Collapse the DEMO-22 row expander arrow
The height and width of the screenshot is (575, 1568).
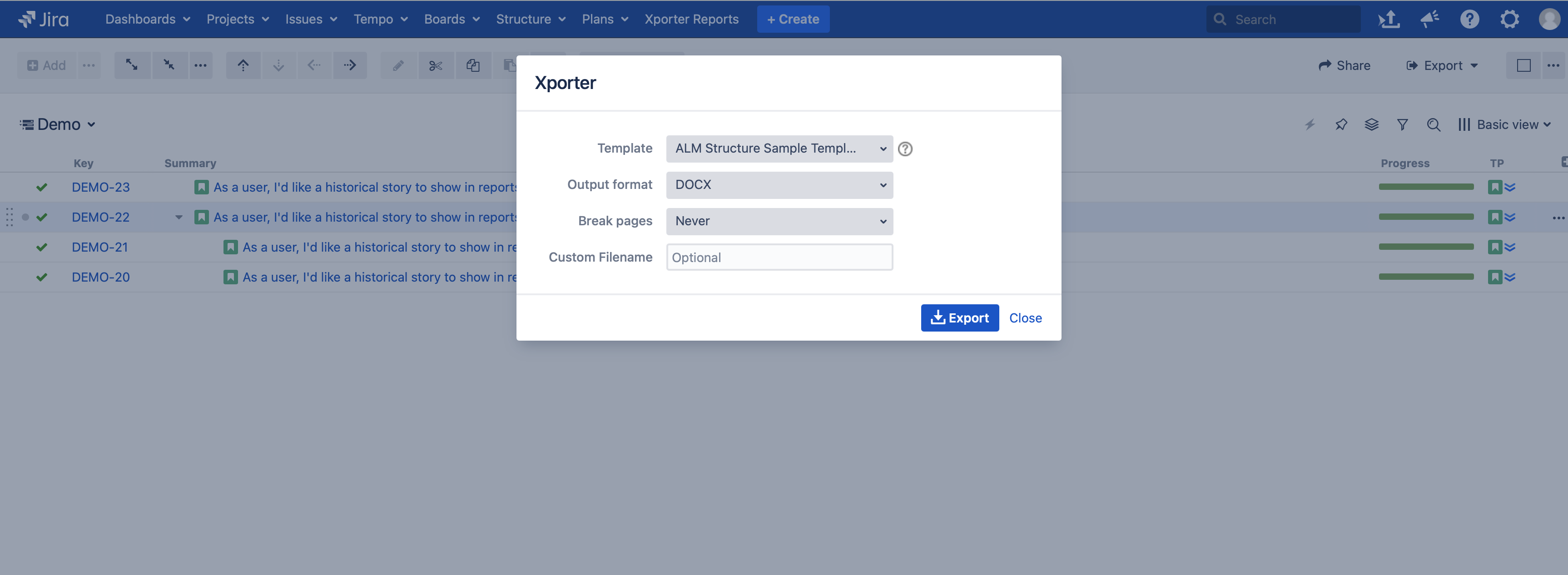pyautogui.click(x=179, y=217)
